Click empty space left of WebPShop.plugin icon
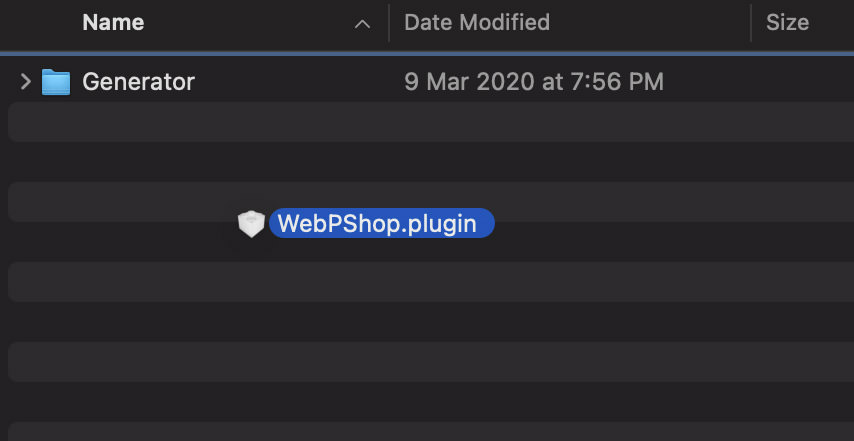This screenshot has width=854, height=441. tap(120, 224)
